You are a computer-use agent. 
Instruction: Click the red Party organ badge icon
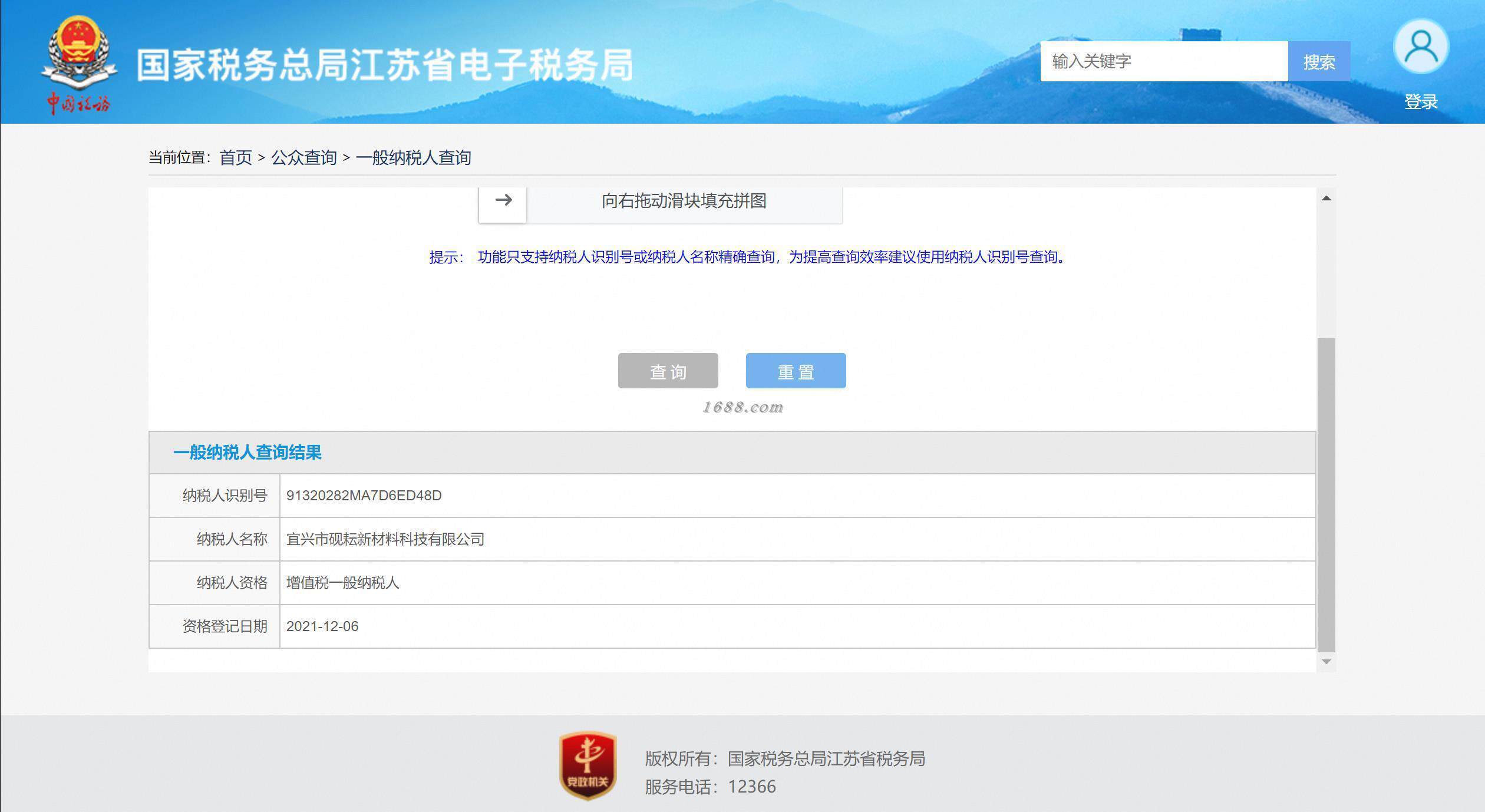point(588,765)
